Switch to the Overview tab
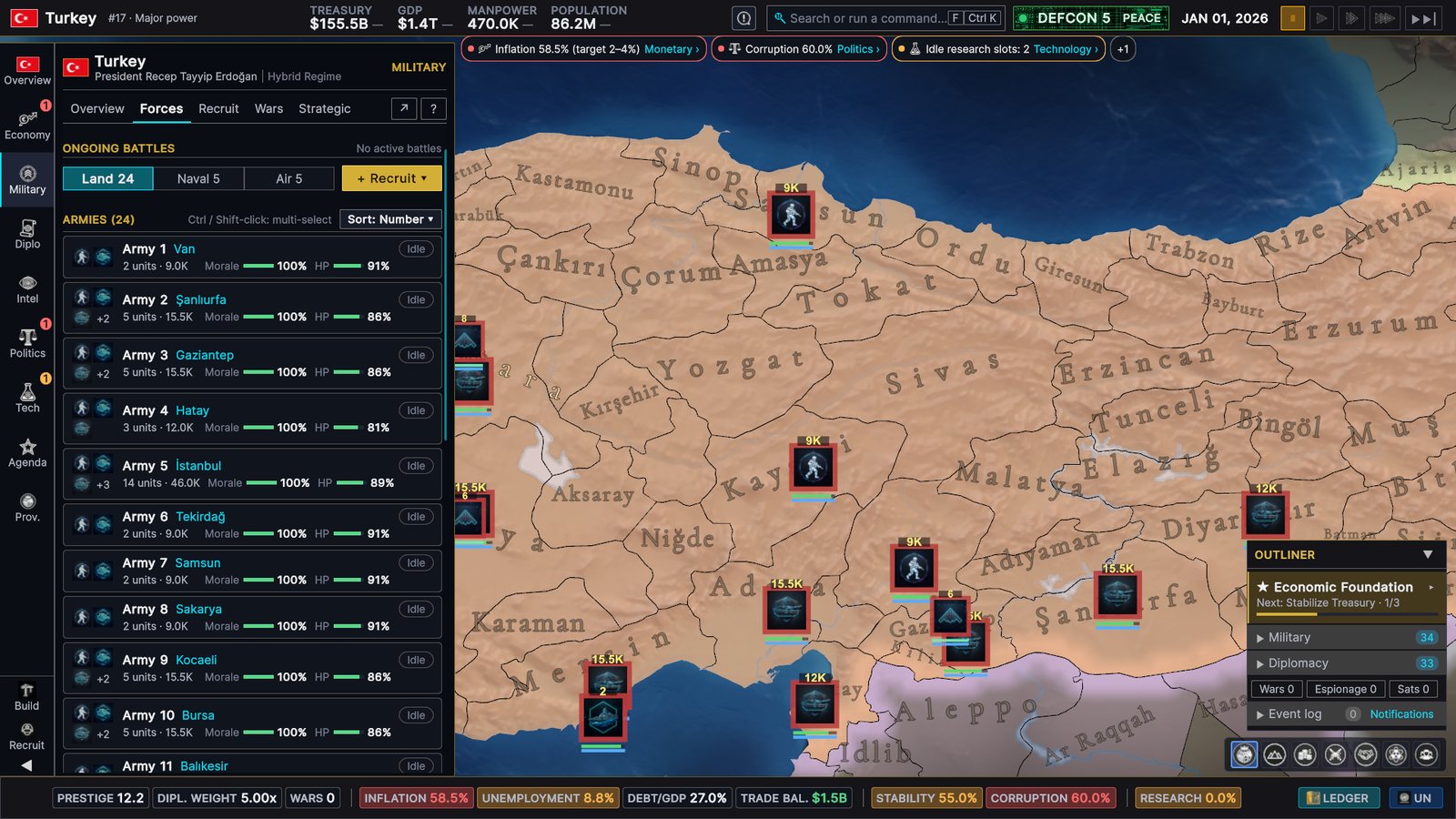Image resolution: width=1456 pixels, height=819 pixels. tap(97, 108)
